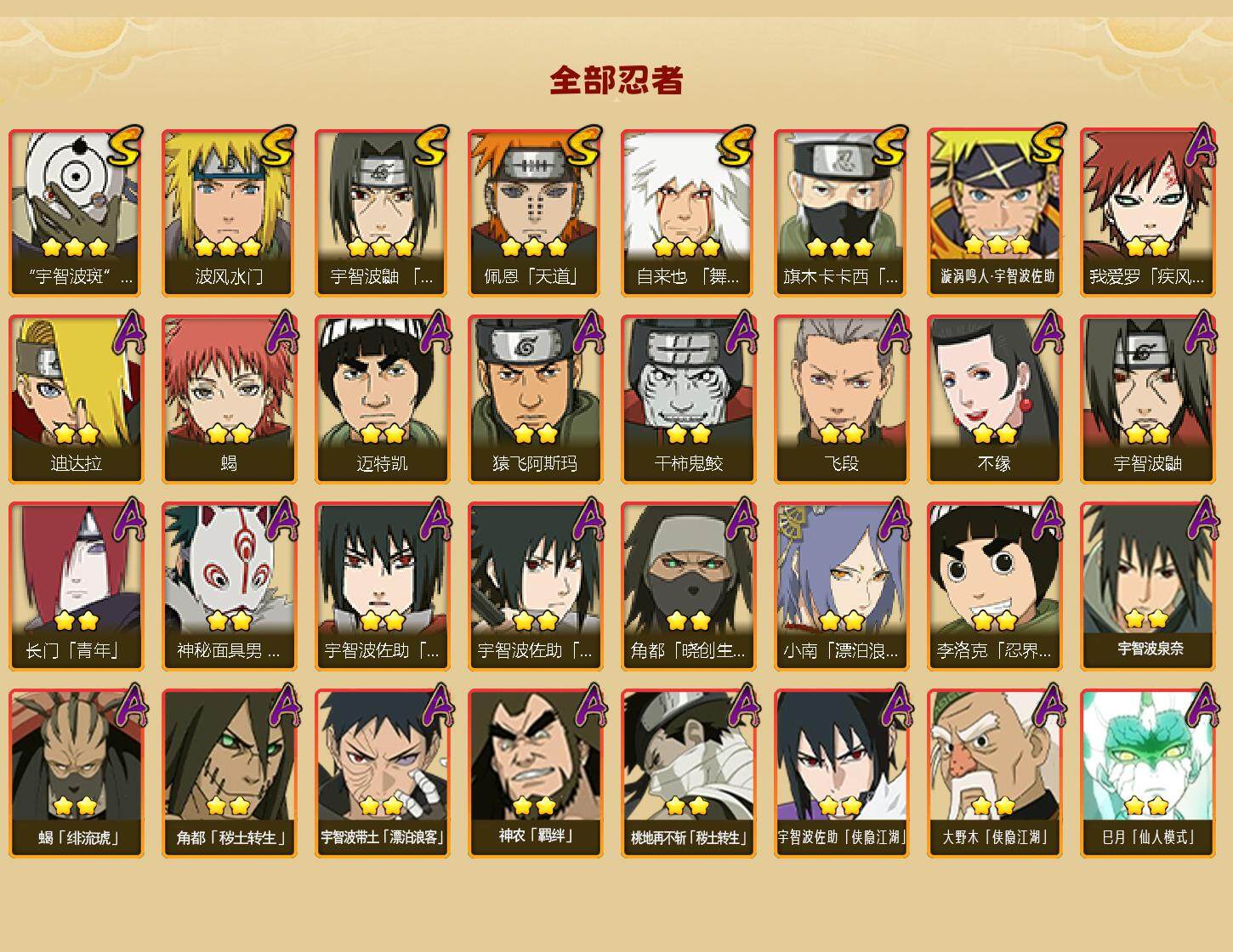Open the 猿飞阿斯玛 ninja card
Viewport: 1233px width, 952px height.
[x=536, y=399]
